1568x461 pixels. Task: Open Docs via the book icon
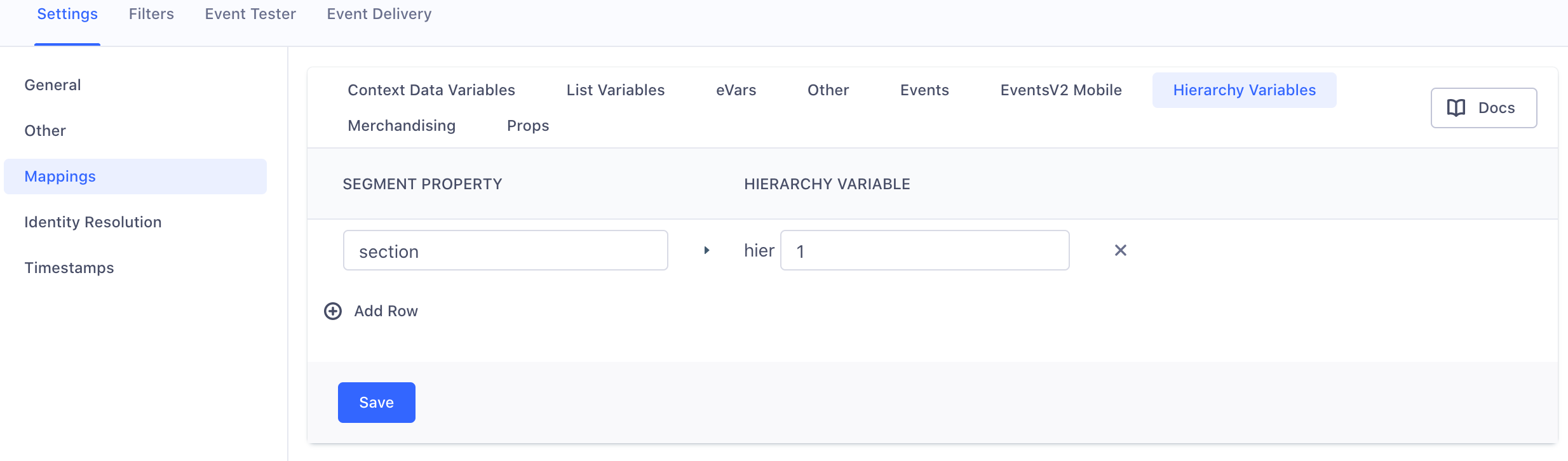coord(1456,108)
